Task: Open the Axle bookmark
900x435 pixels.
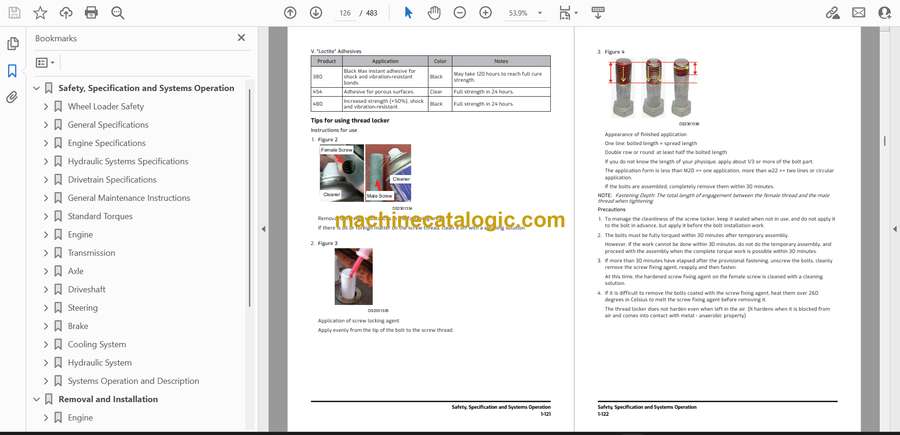Action: (x=75, y=271)
